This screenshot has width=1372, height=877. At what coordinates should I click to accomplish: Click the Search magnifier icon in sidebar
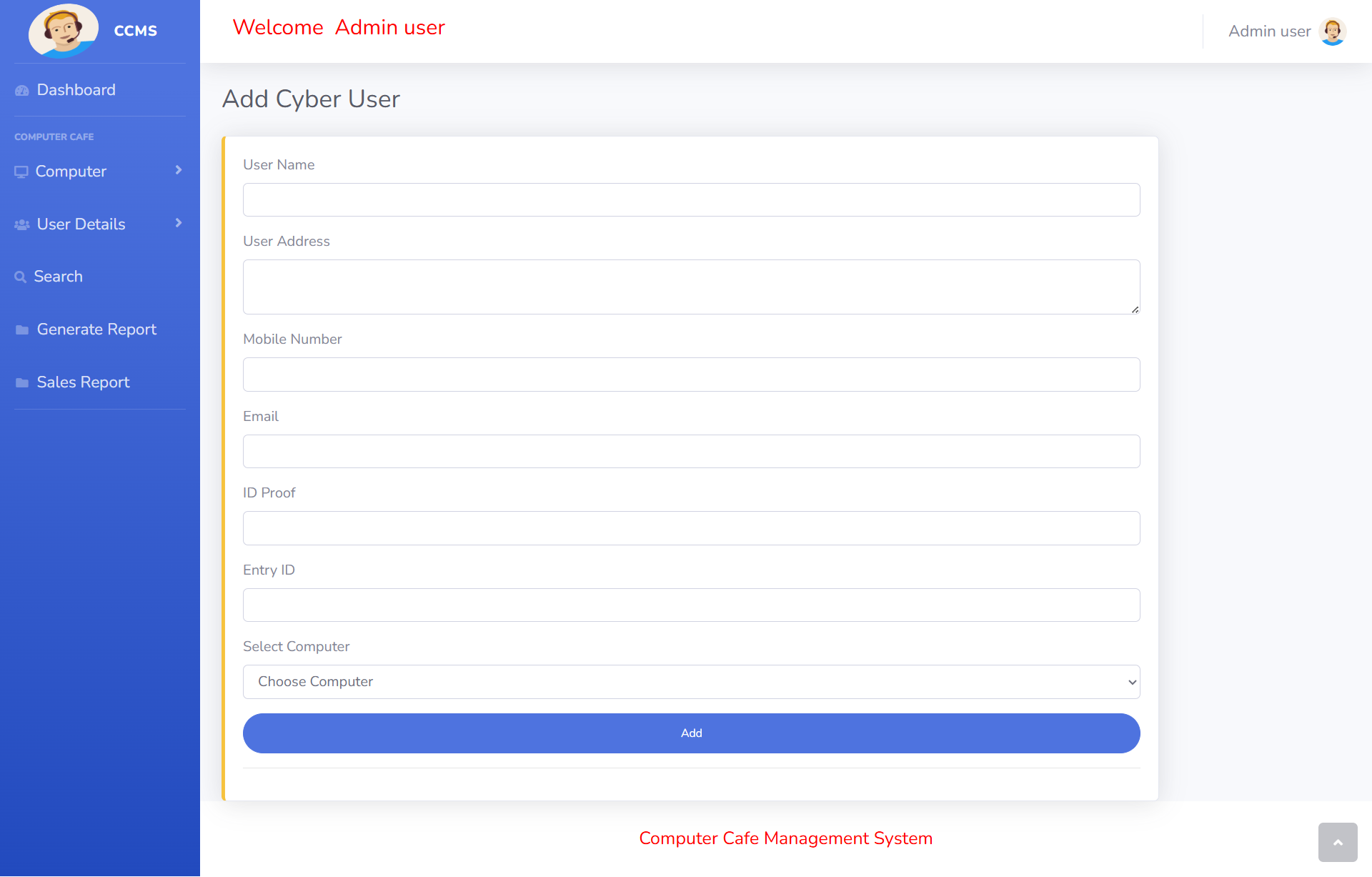(21, 277)
